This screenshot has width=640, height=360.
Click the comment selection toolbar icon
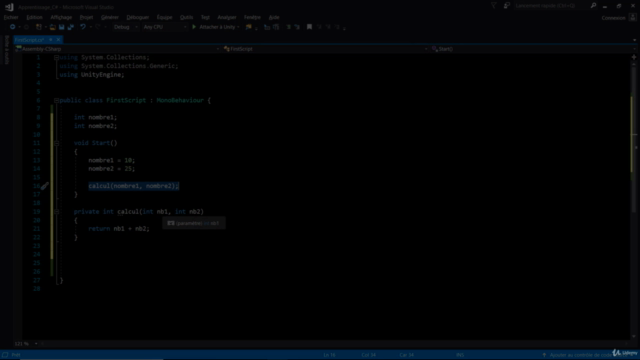tap(289, 27)
